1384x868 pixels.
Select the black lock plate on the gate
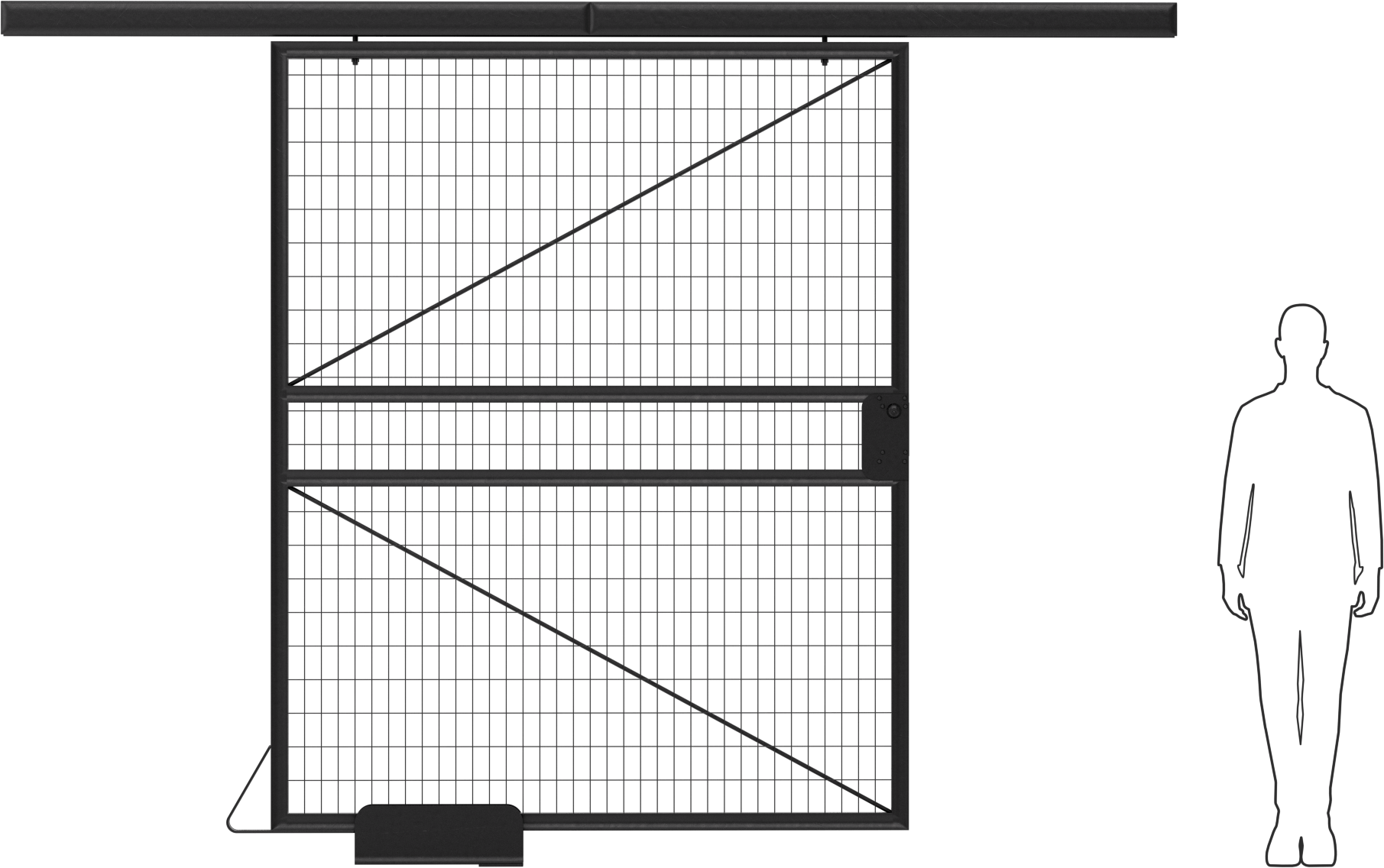885,437
